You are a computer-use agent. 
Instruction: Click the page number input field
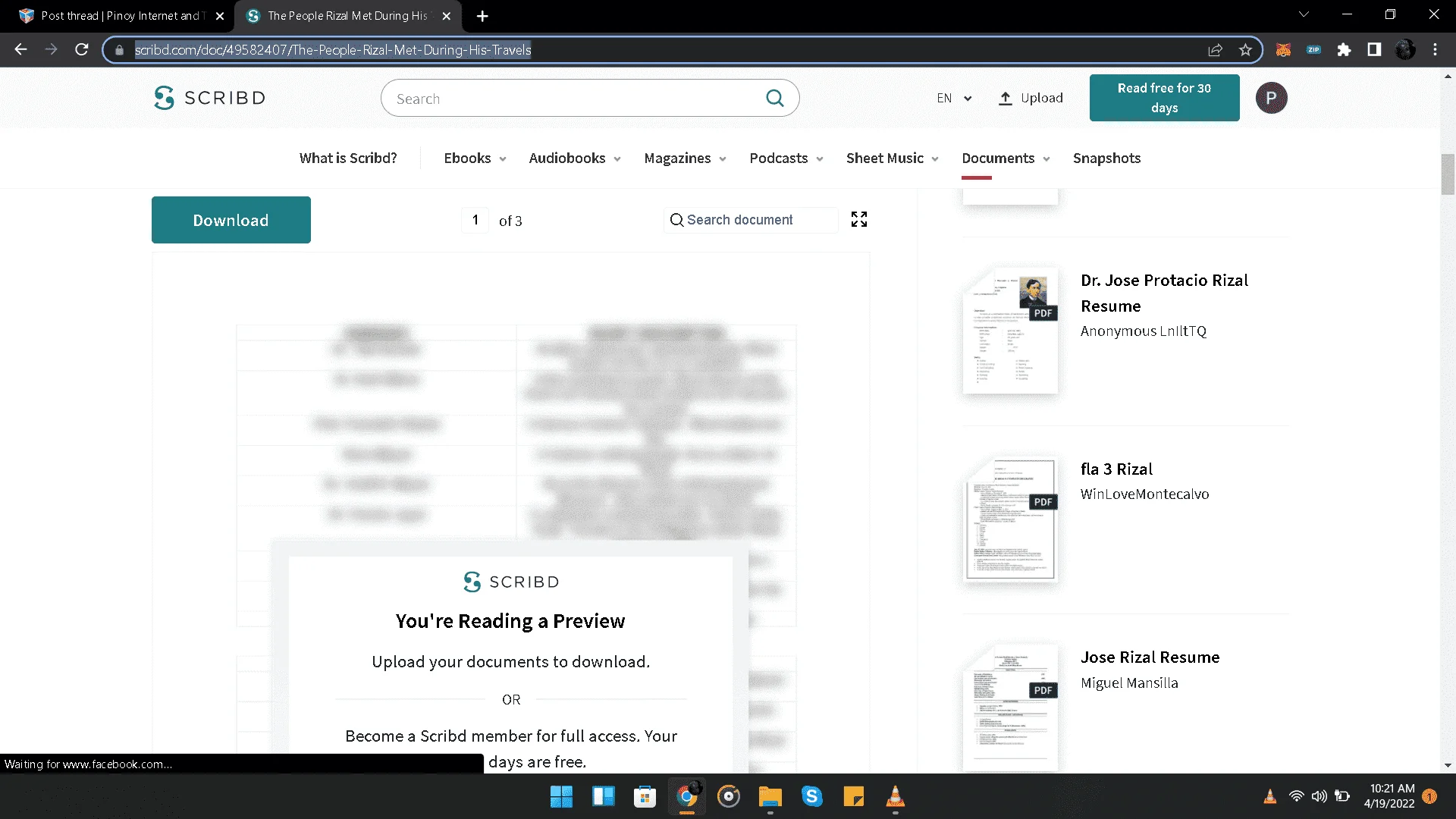(475, 220)
